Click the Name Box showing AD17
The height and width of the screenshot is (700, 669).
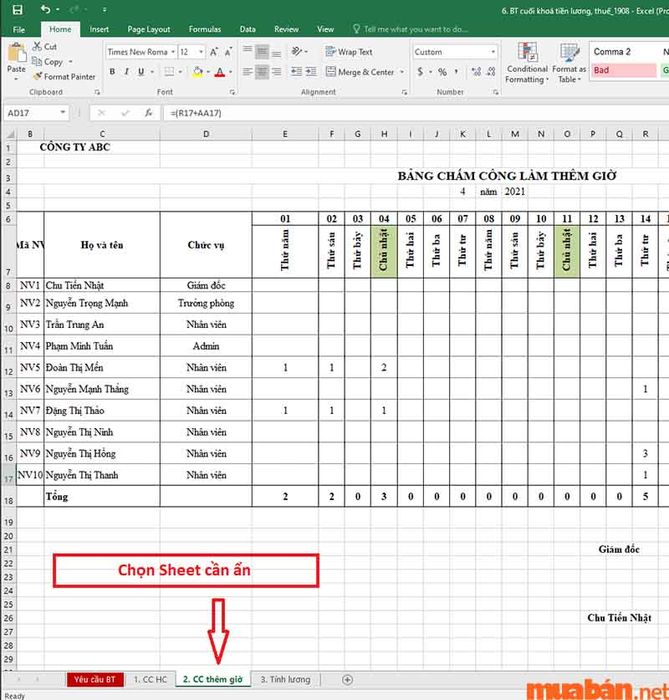click(31, 113)
